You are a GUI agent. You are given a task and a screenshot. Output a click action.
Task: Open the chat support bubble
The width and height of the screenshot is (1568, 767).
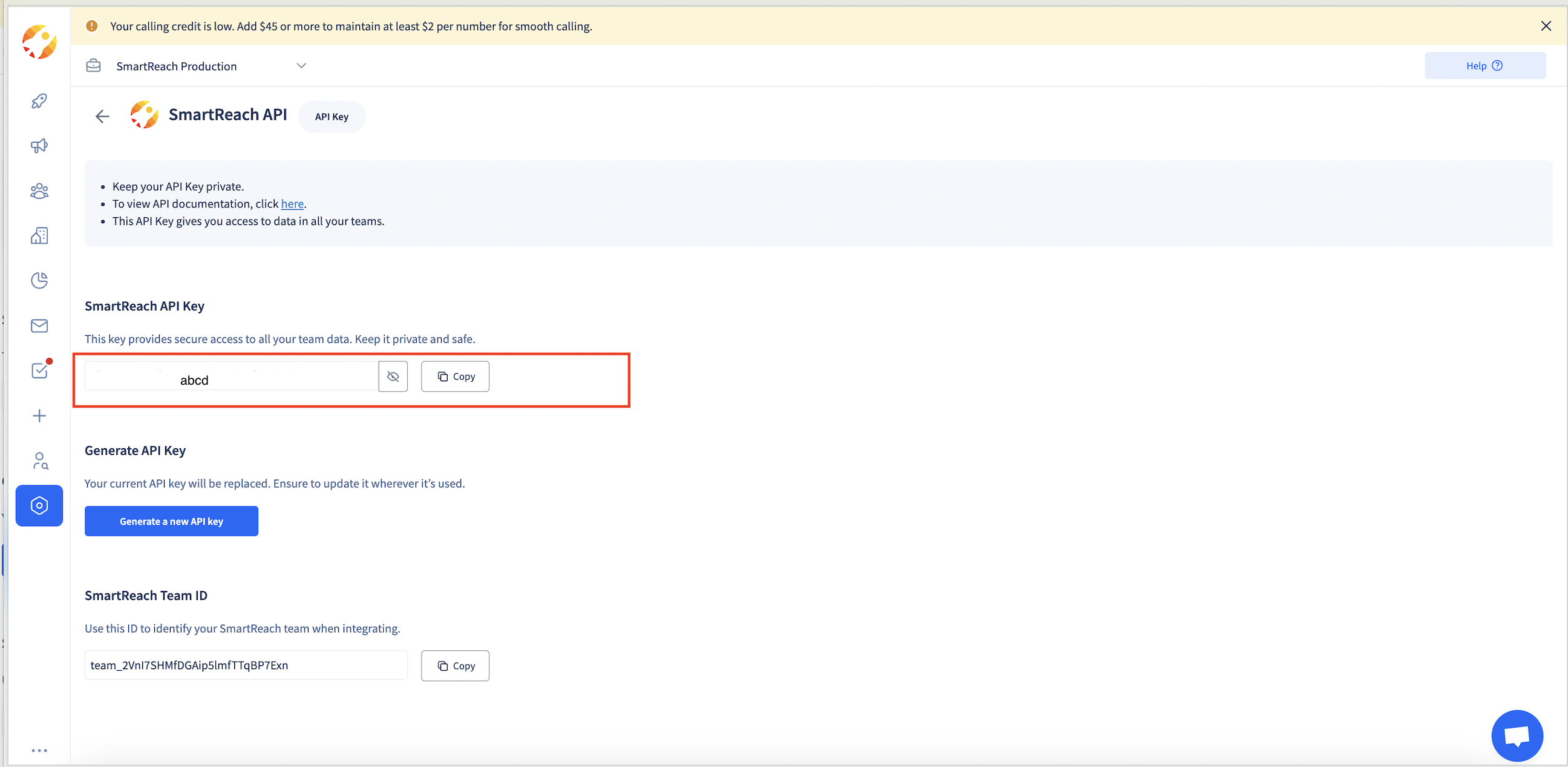(1517, 736)
